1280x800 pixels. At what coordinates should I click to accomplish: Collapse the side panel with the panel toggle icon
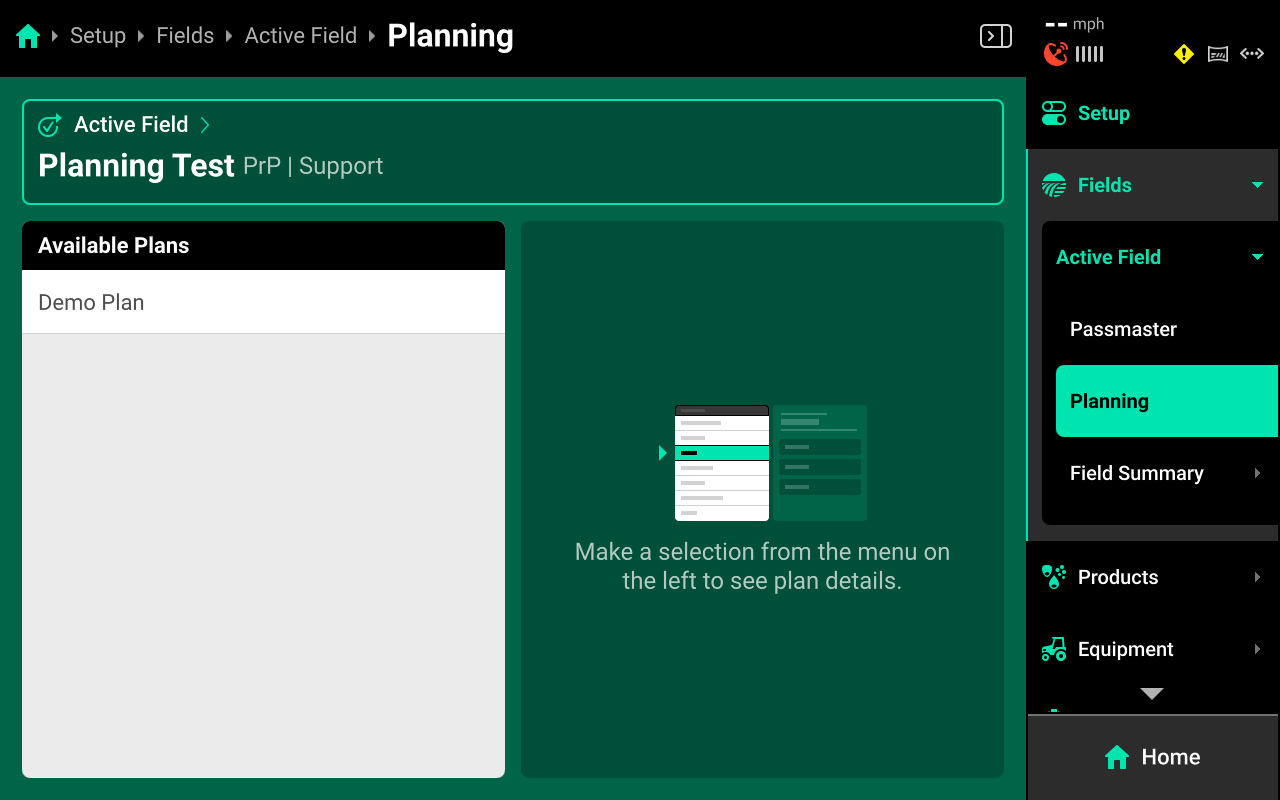(995, 37)
